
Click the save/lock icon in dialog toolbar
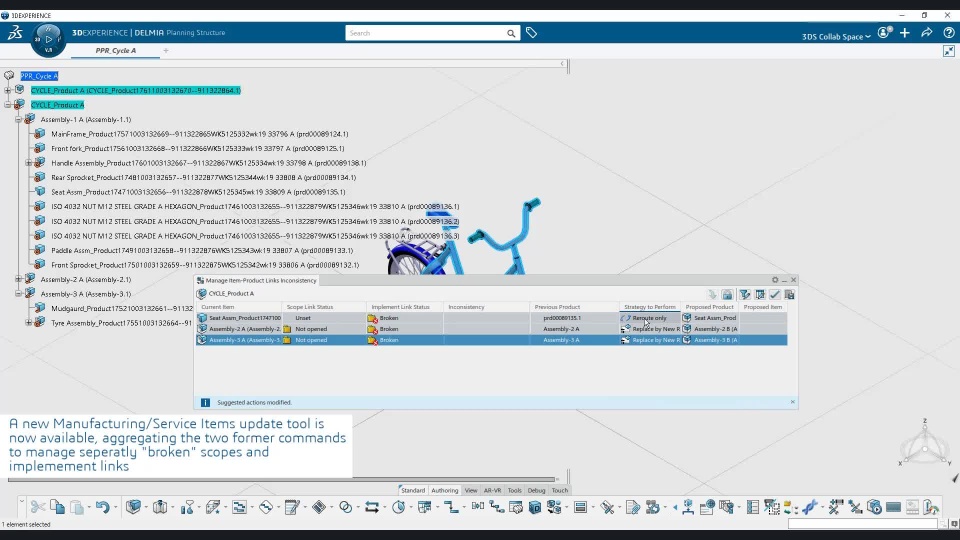pyautogui.click(x=727, y=294)
